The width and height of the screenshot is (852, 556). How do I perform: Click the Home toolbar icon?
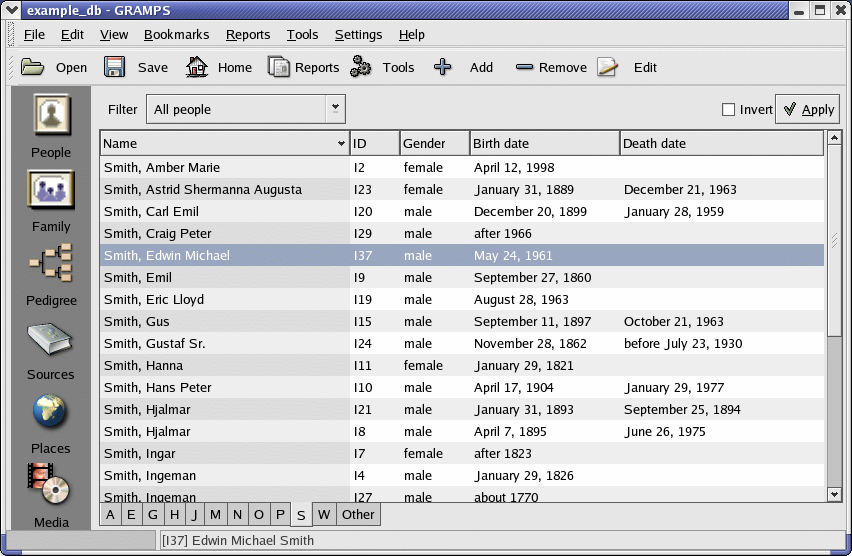click(197, 67)
